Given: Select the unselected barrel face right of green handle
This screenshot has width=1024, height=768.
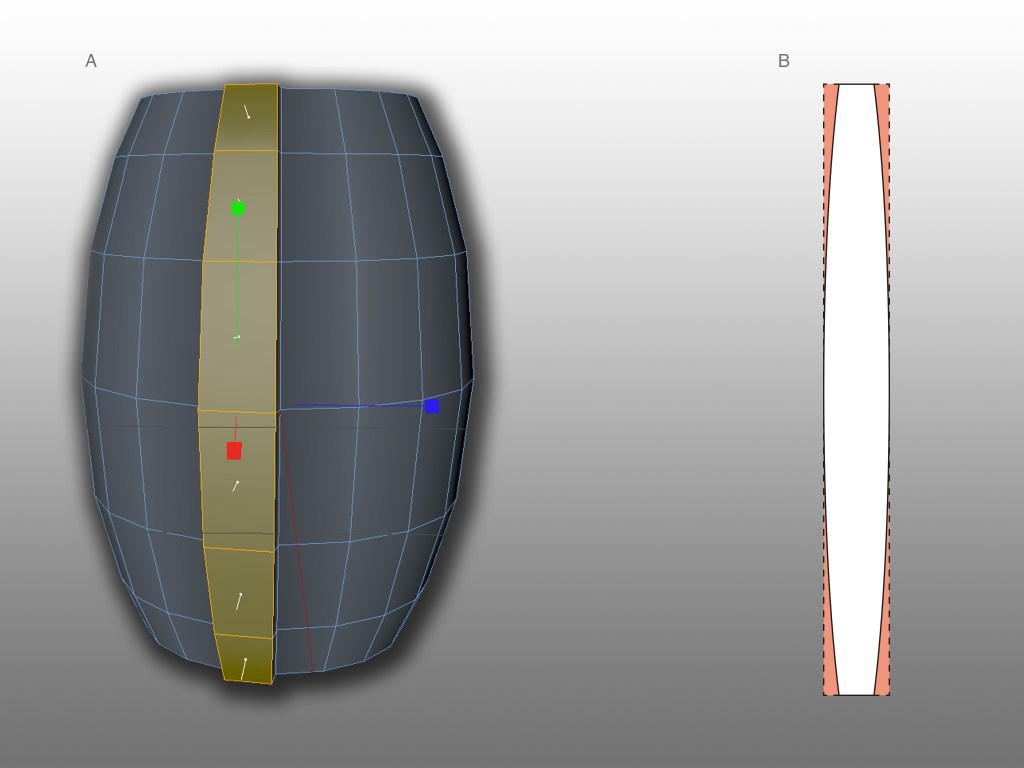Looking at the screenshot, I should coord(315,205).
